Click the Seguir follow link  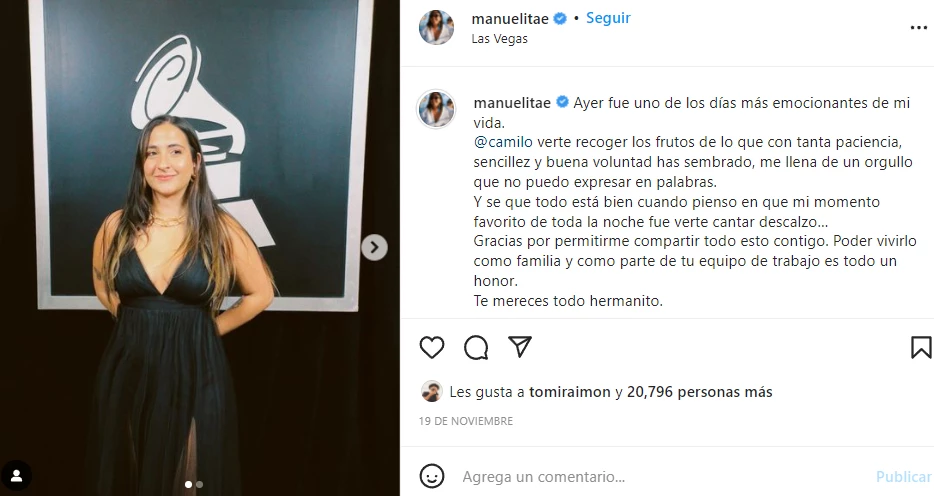click(608, 18)
